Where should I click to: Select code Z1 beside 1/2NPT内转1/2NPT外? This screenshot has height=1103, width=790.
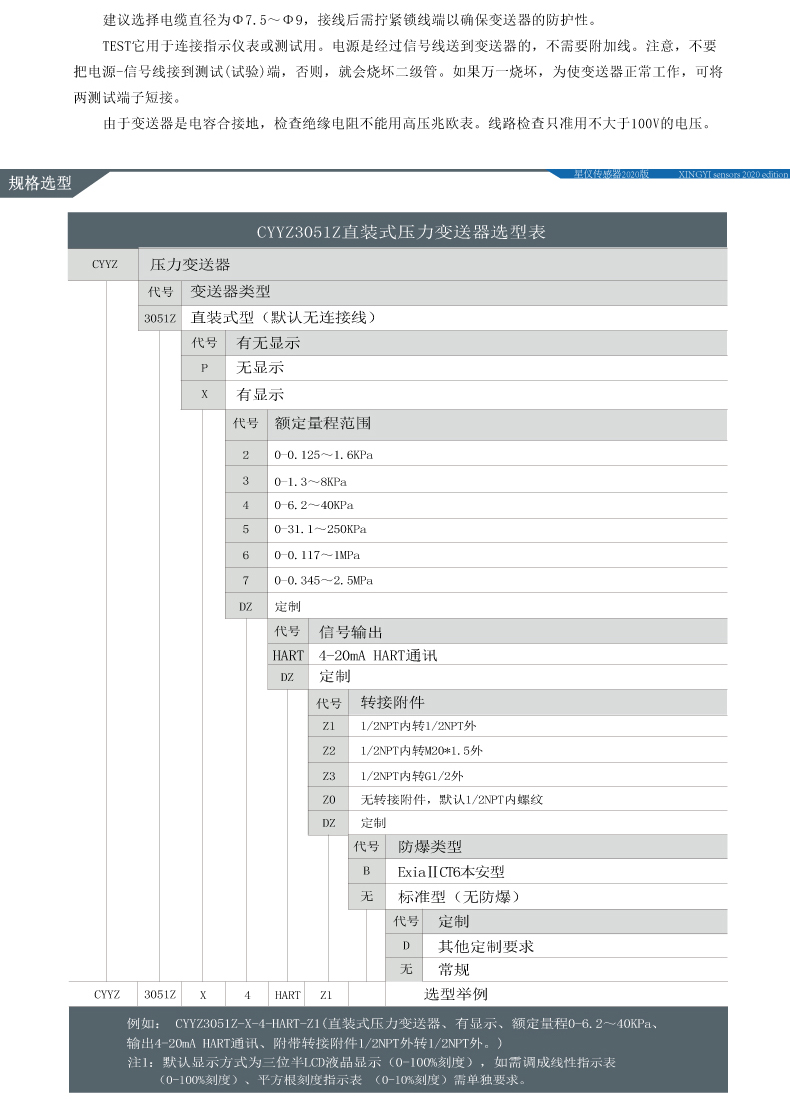tap(329, 726)
